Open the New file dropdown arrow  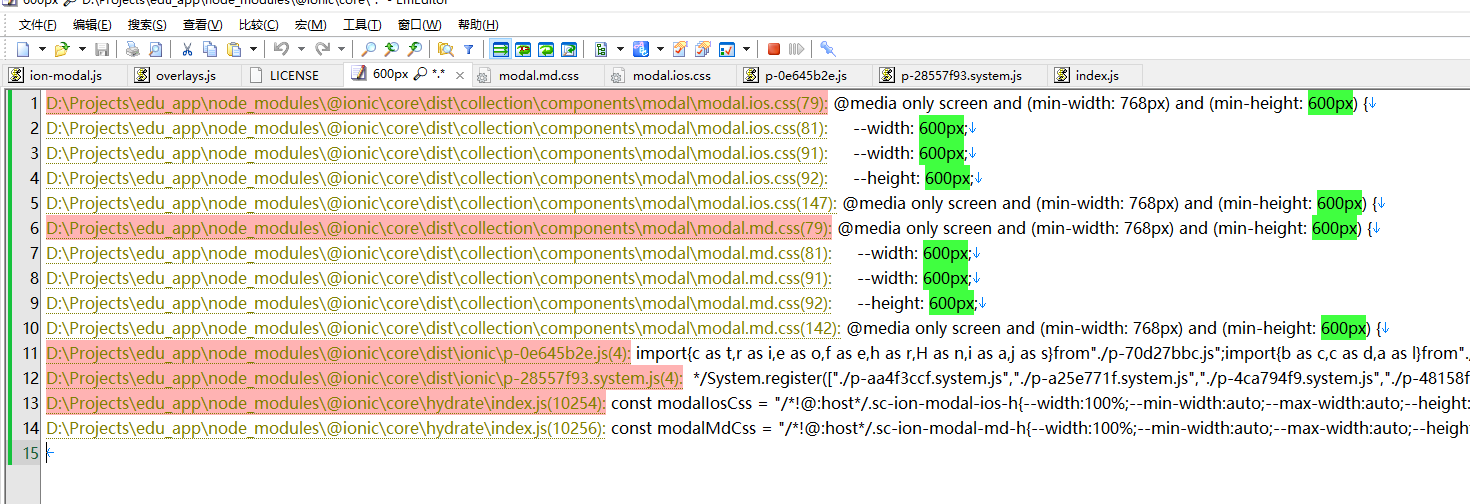pos(42,49)
